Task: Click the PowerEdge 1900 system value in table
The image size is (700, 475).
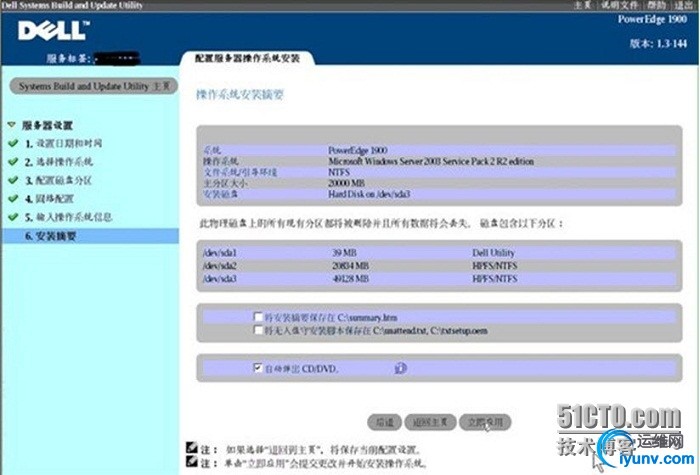Action: [x=358, y=150]
